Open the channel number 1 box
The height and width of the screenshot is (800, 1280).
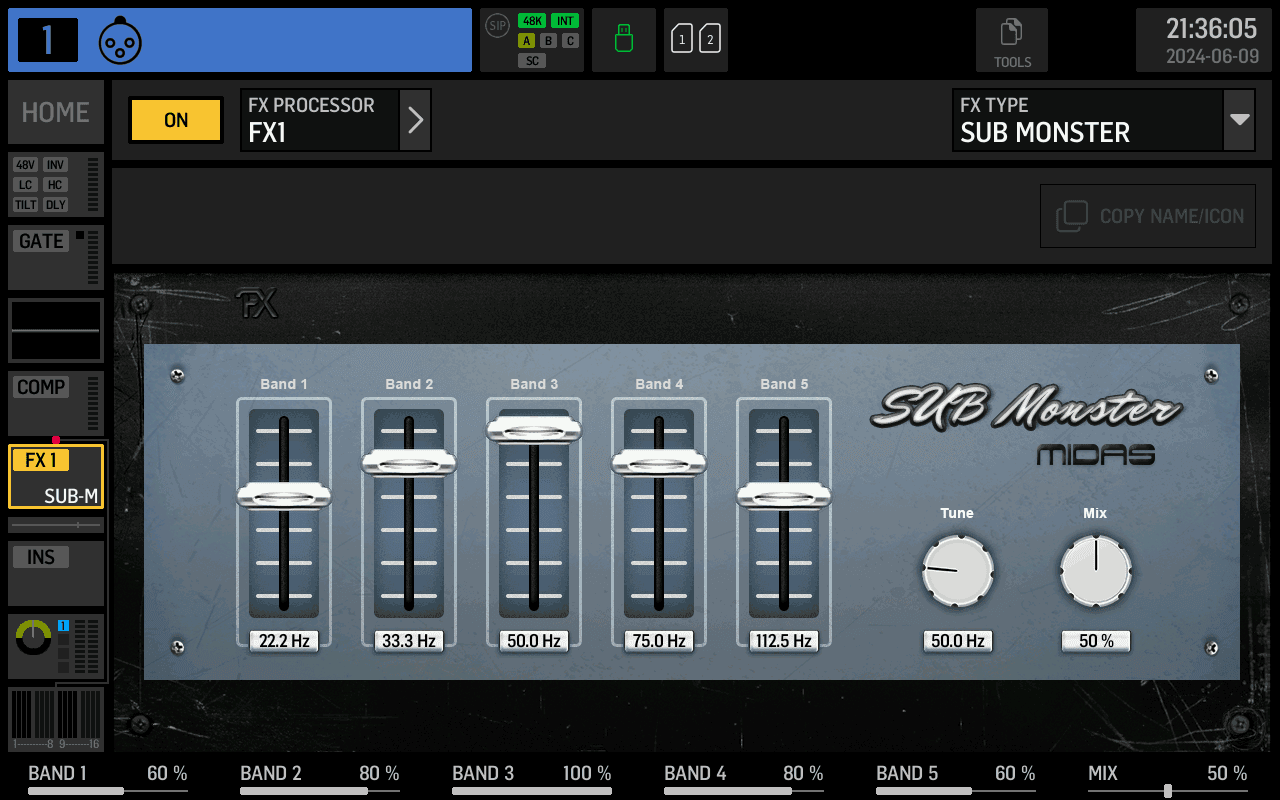[48, 40]
